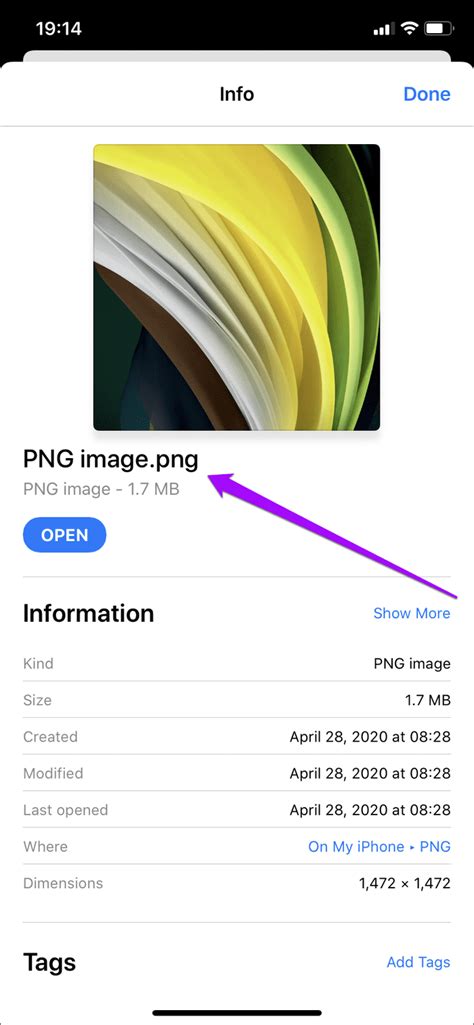Tap the 19:14 clock in status bar
The image size is (474, 1025).
(x=58, y=29)
